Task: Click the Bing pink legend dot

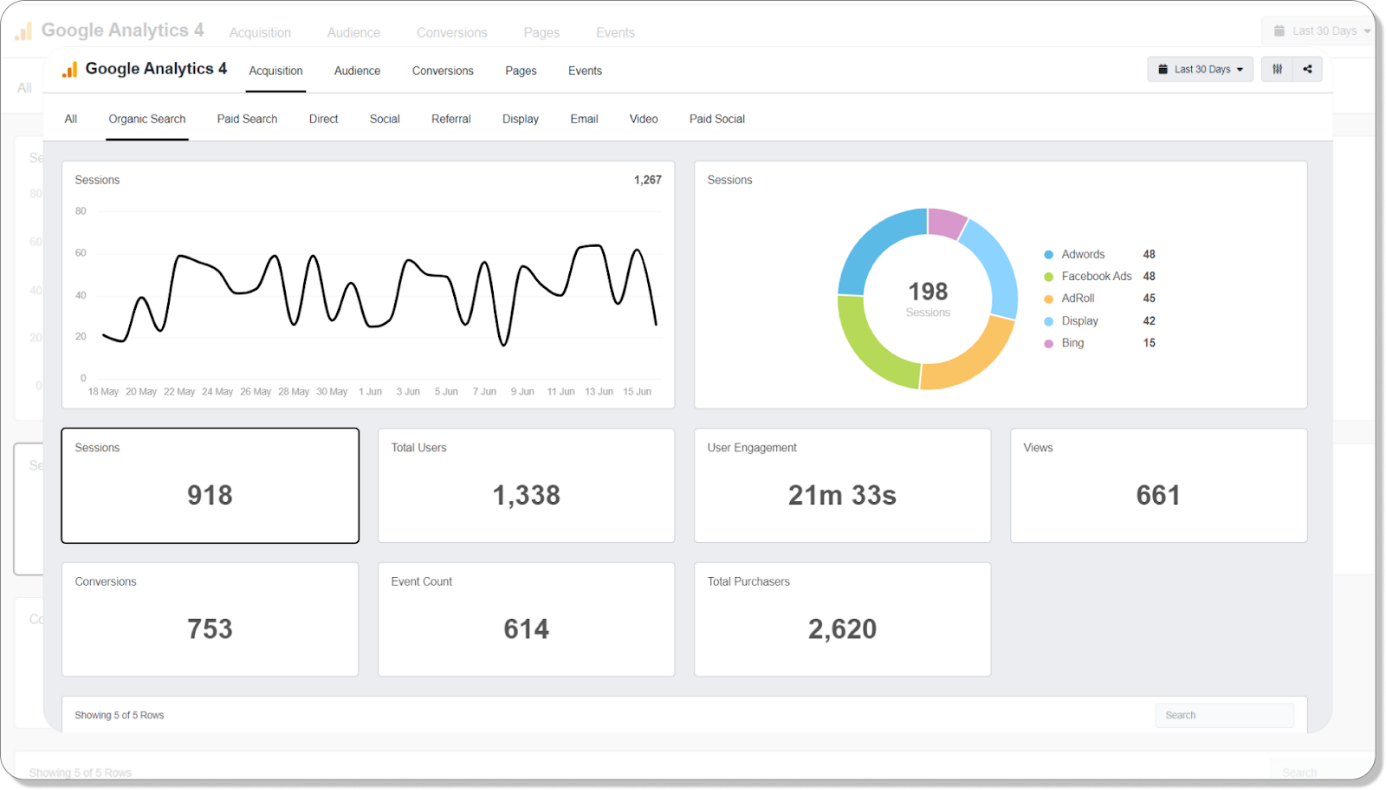Action: click(1048, 343)
